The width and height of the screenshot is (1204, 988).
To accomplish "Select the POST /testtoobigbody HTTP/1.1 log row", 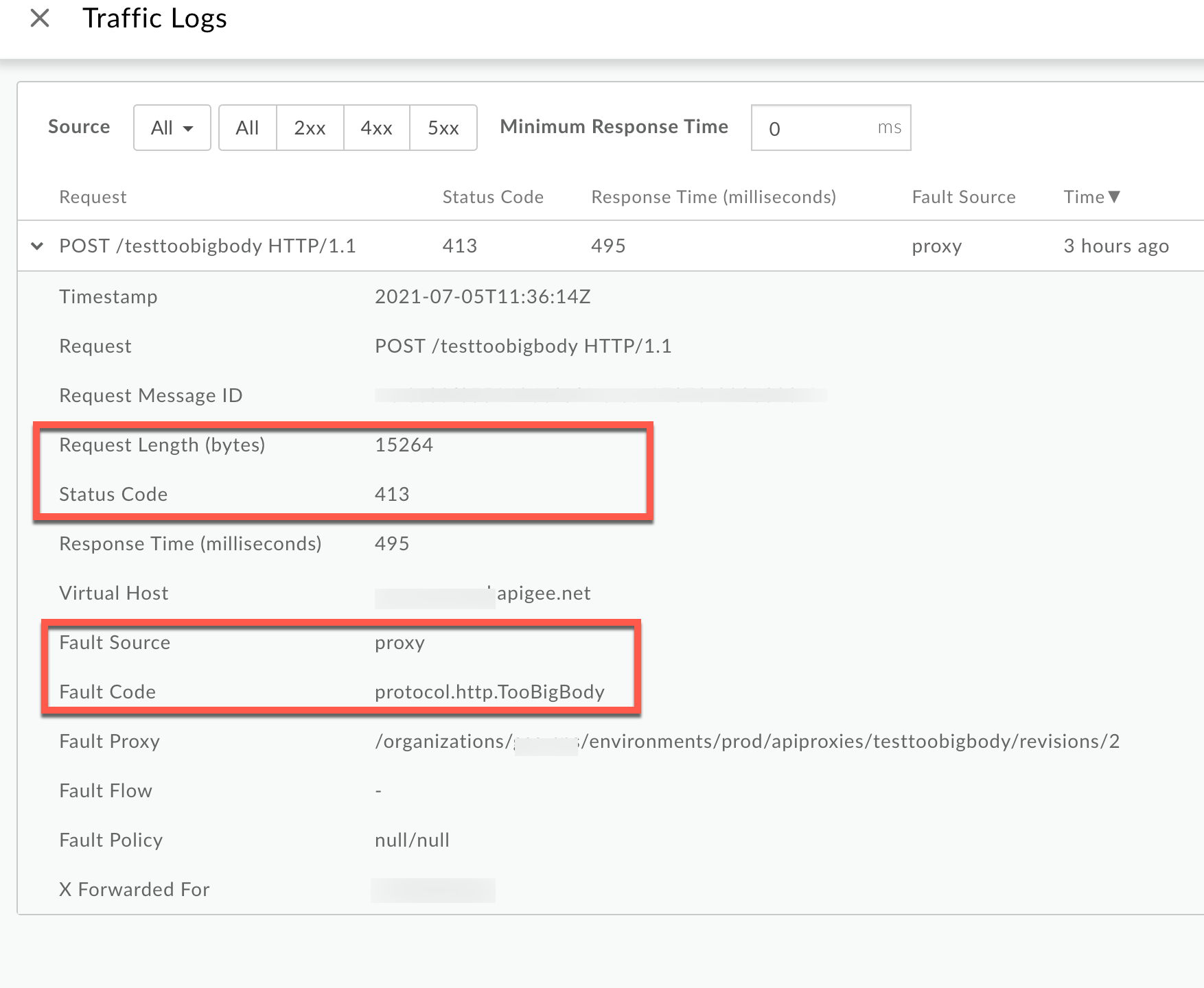I will coord(207,246).
